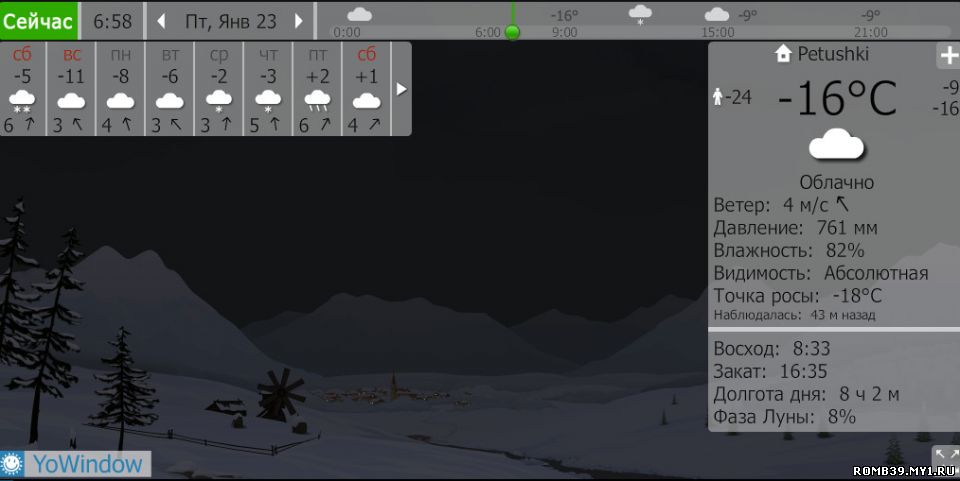This screenshot has width=960, height=481.
Task: Click the green time slider handle on the timeline
Action: coord(513,32)
